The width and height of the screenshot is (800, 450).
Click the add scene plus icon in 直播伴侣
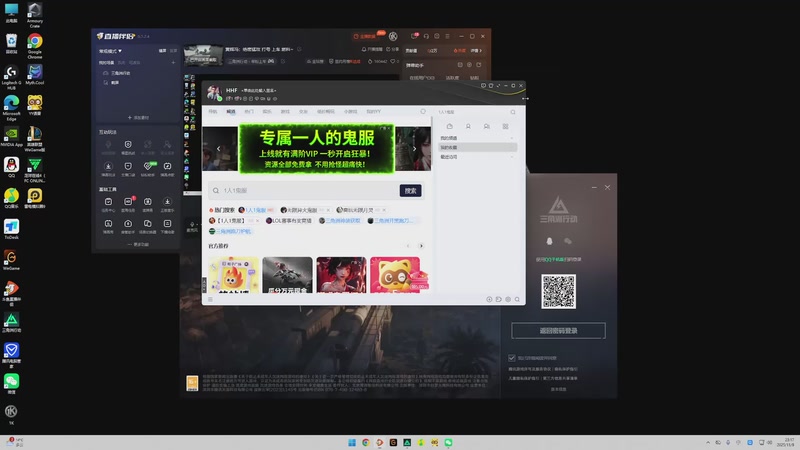pyautogui.click(x=173, y=62)
